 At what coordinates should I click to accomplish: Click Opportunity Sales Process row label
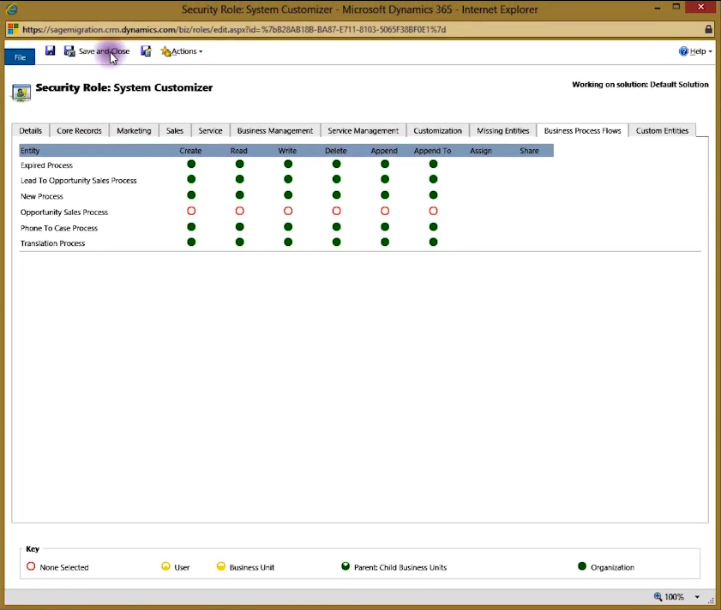64,212
